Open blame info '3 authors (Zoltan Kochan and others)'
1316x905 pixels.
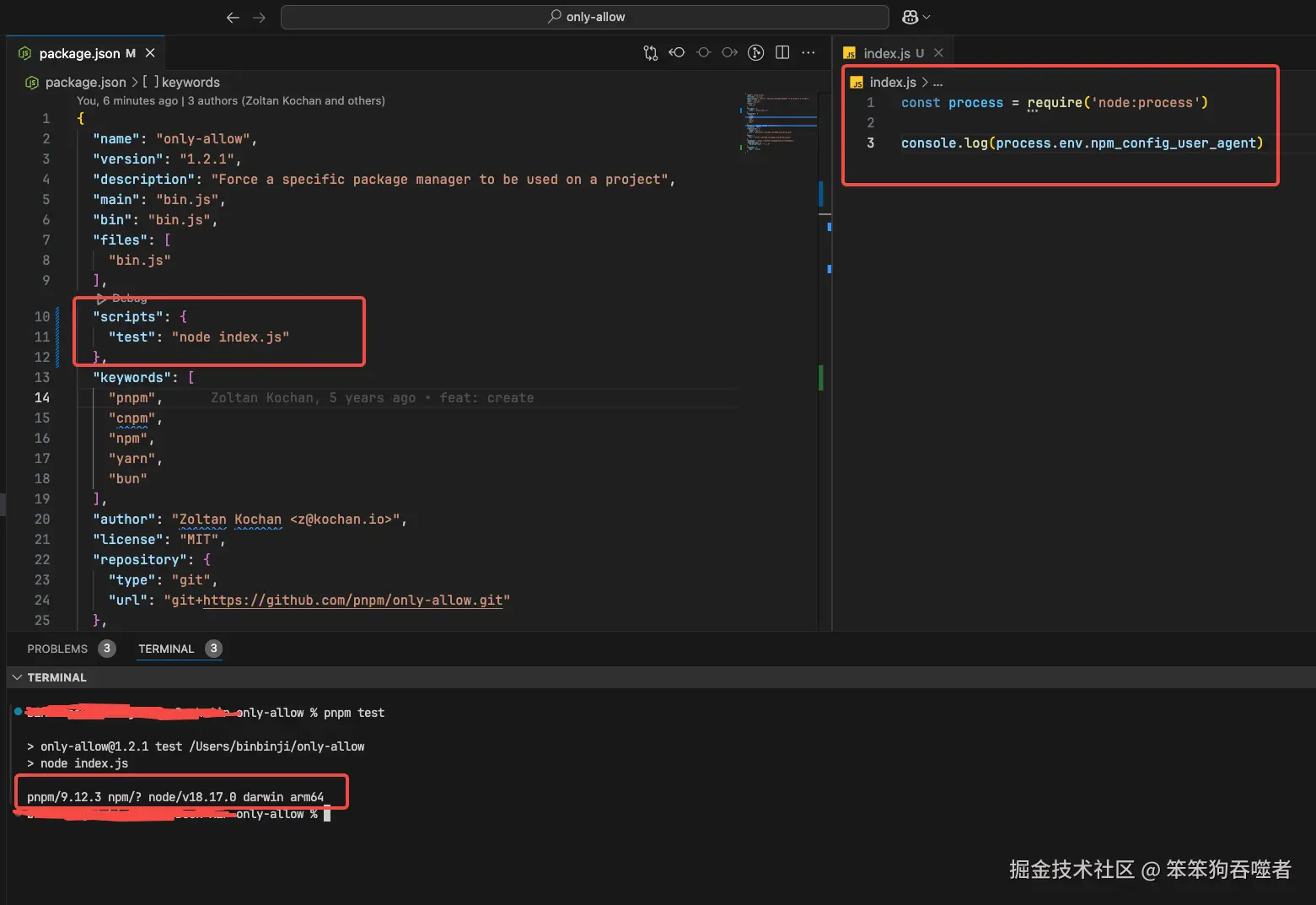tap(286, 100)
